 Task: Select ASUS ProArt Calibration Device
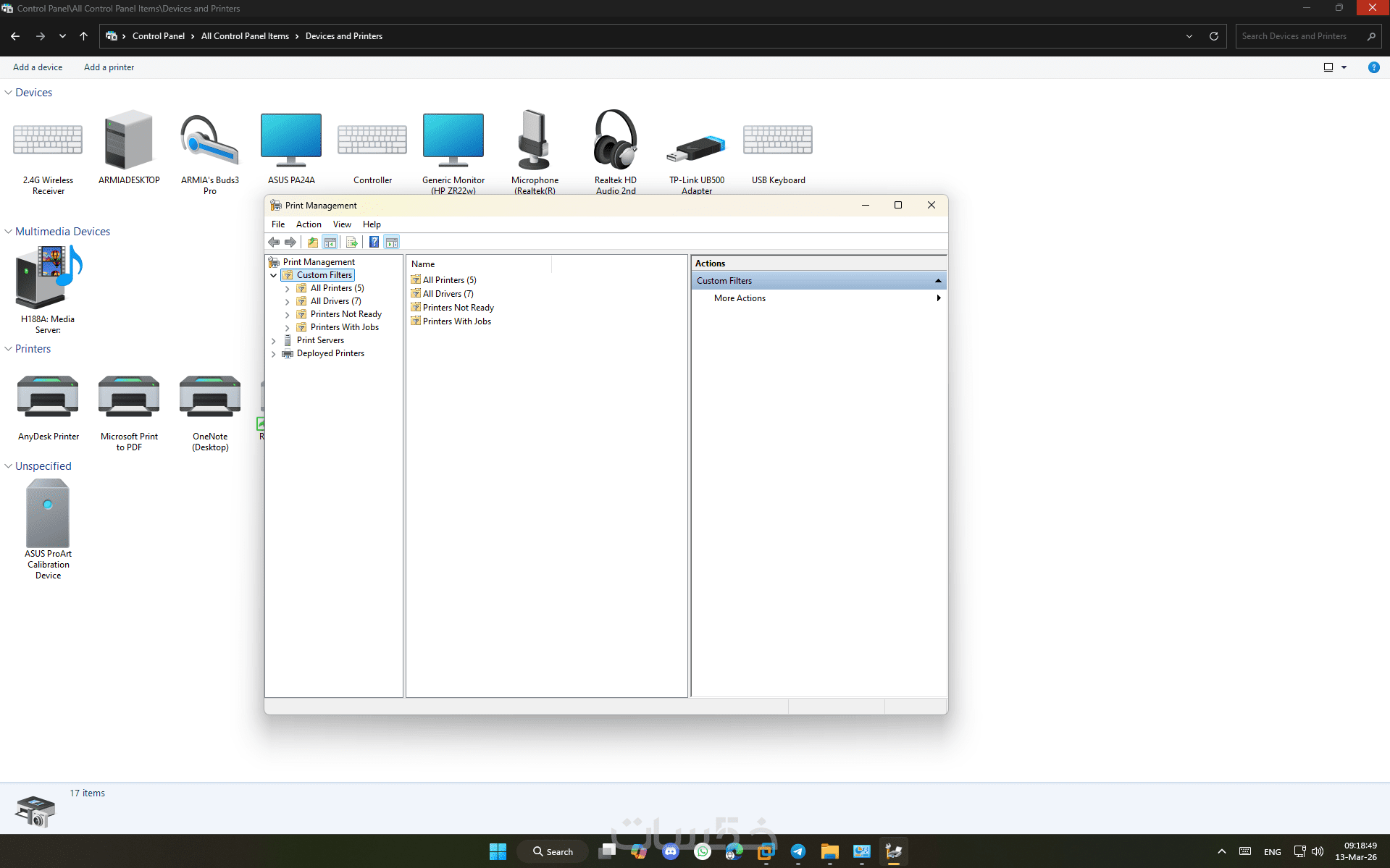[x=48, y=530]
